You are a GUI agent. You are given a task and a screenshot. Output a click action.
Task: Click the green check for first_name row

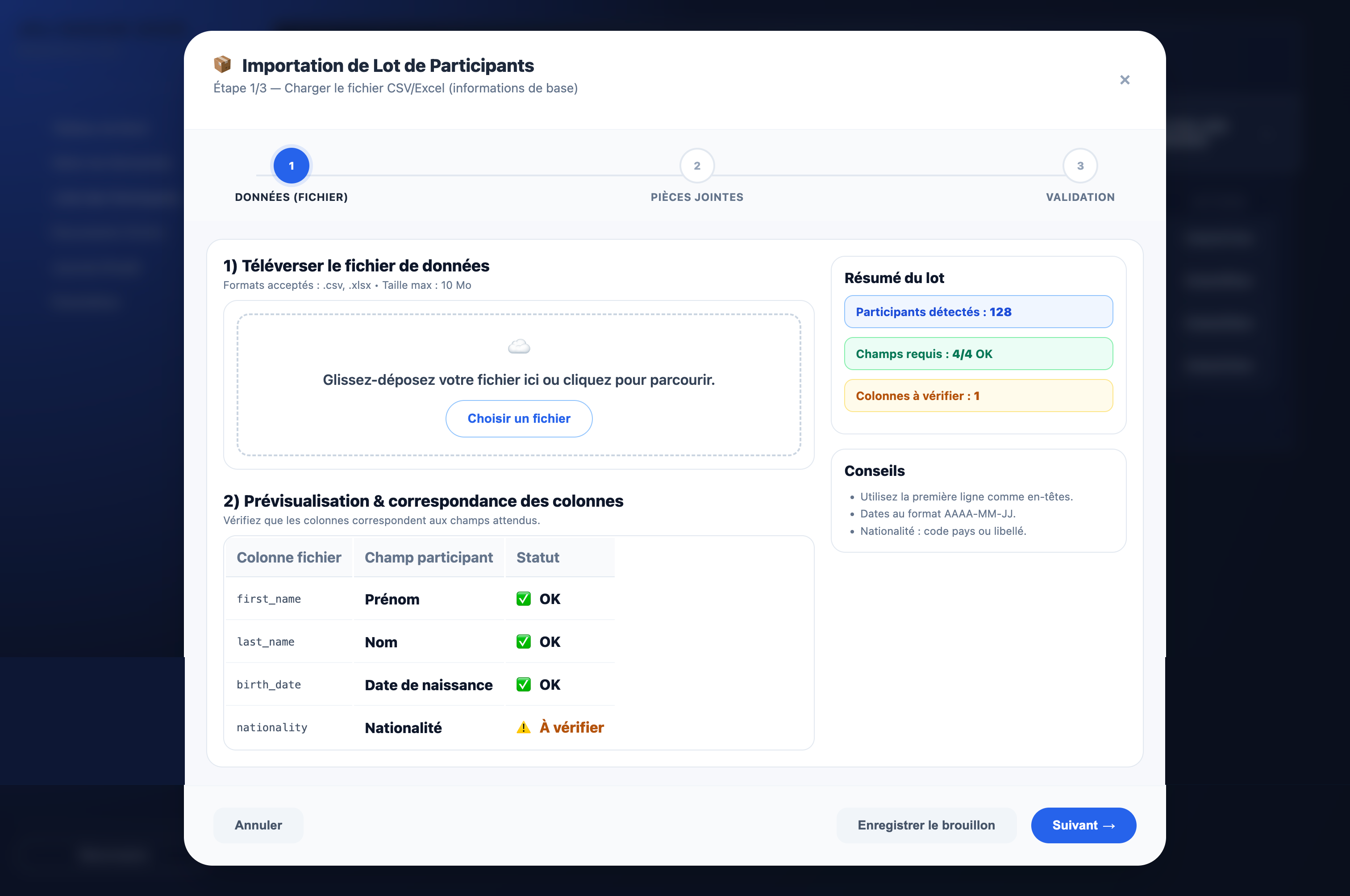click(523, 599)
